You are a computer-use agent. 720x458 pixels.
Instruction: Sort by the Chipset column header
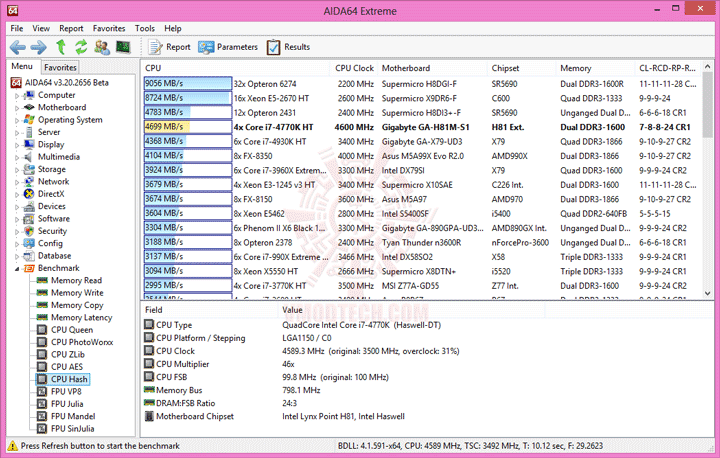(x=521, y=68)
